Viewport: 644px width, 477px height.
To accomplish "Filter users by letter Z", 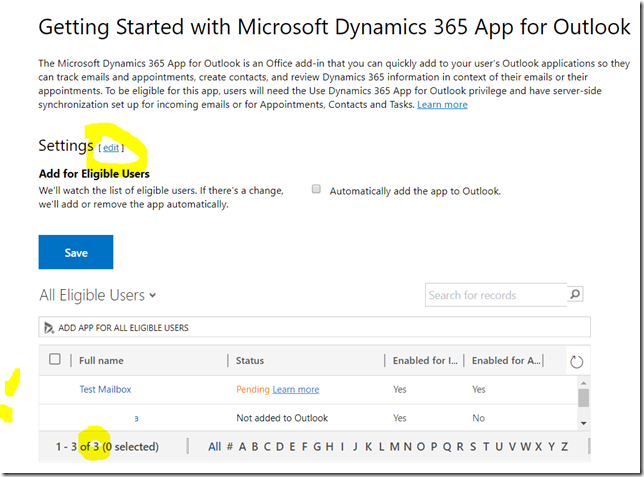I will point(565,447).
